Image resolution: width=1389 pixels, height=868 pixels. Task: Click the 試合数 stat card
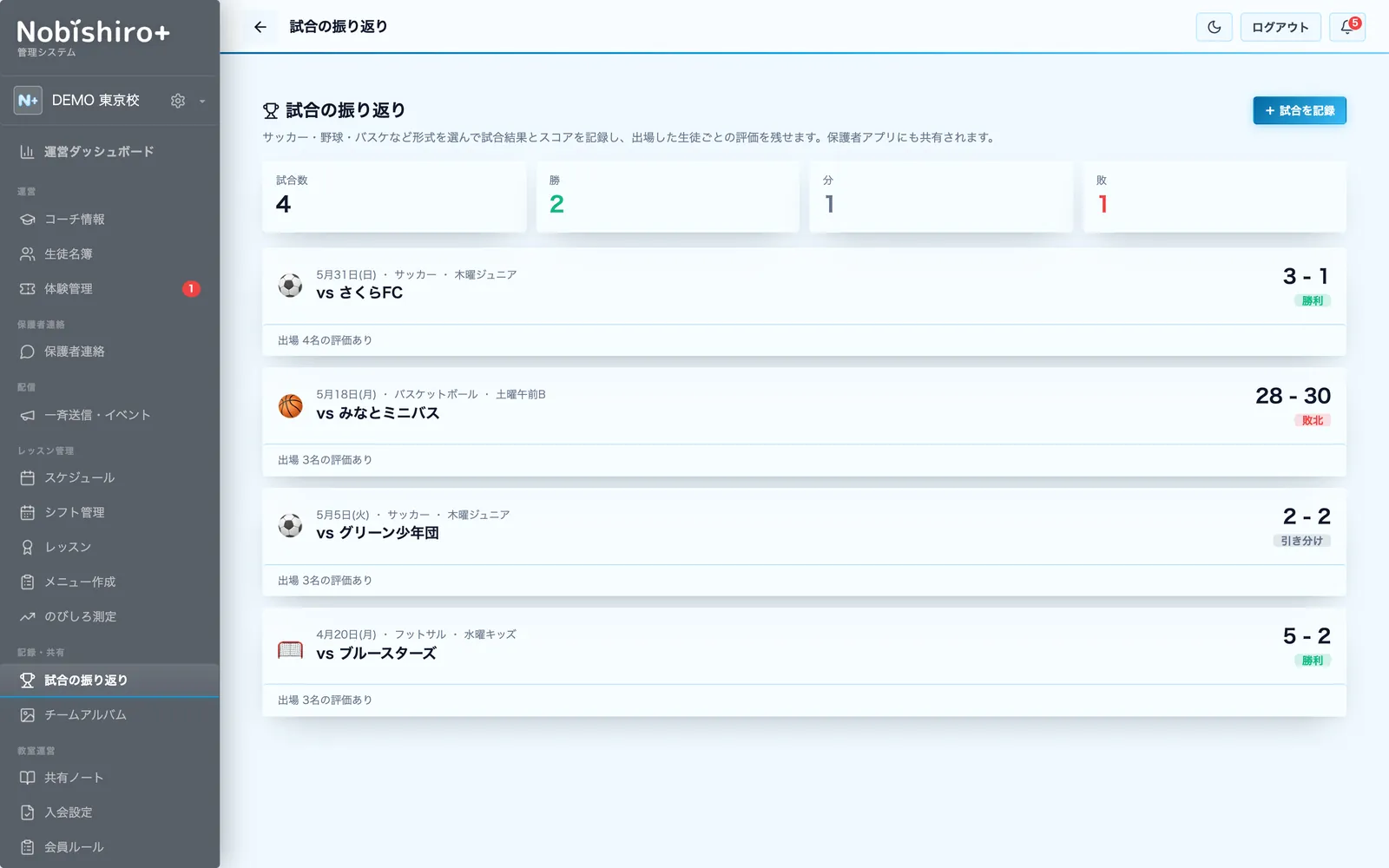(394, 197)
